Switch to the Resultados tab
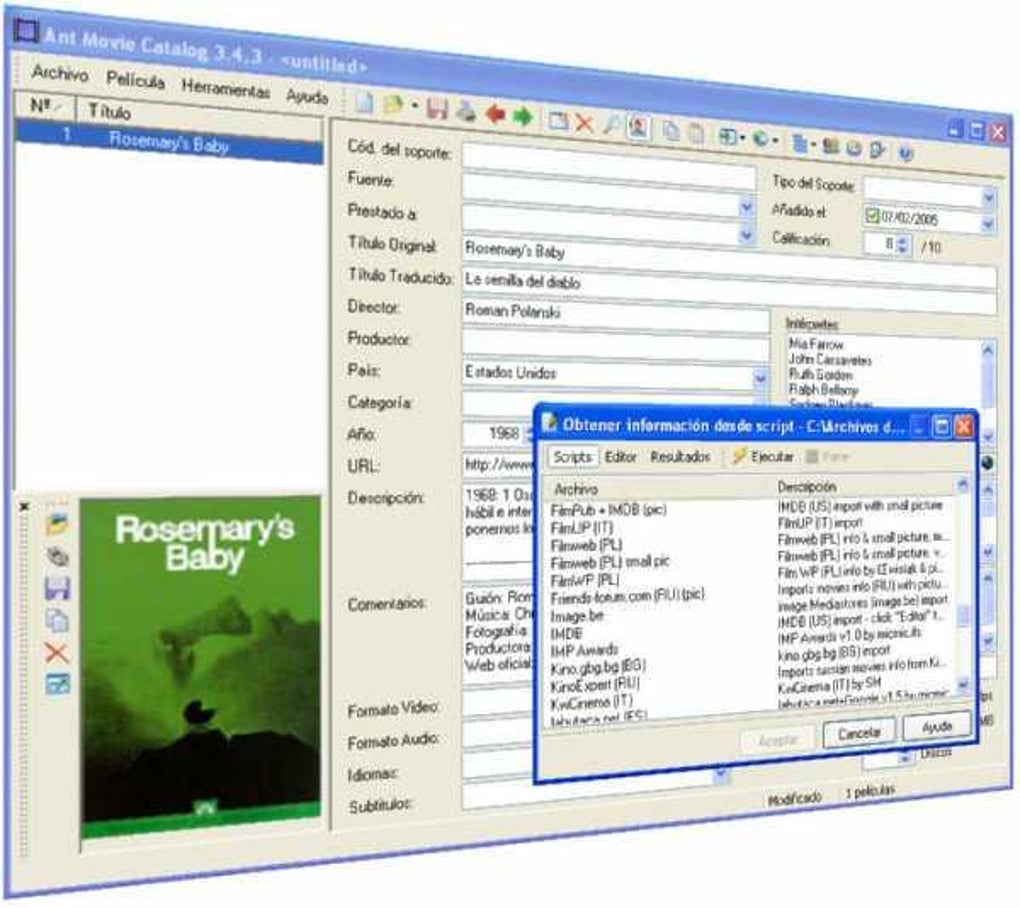Viewport: 1020px width, 908px height. (680, 457)
